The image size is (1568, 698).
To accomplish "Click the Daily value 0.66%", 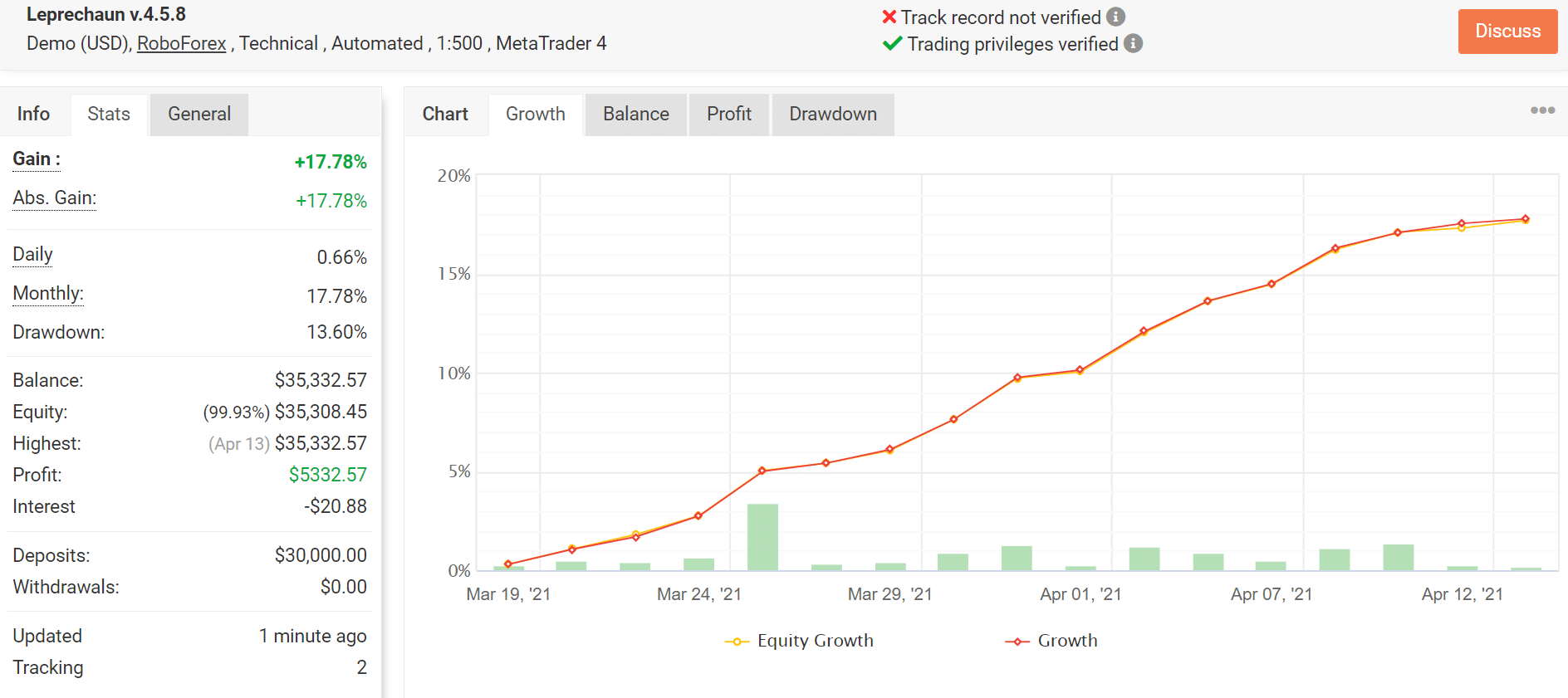I will coord(342,257).
